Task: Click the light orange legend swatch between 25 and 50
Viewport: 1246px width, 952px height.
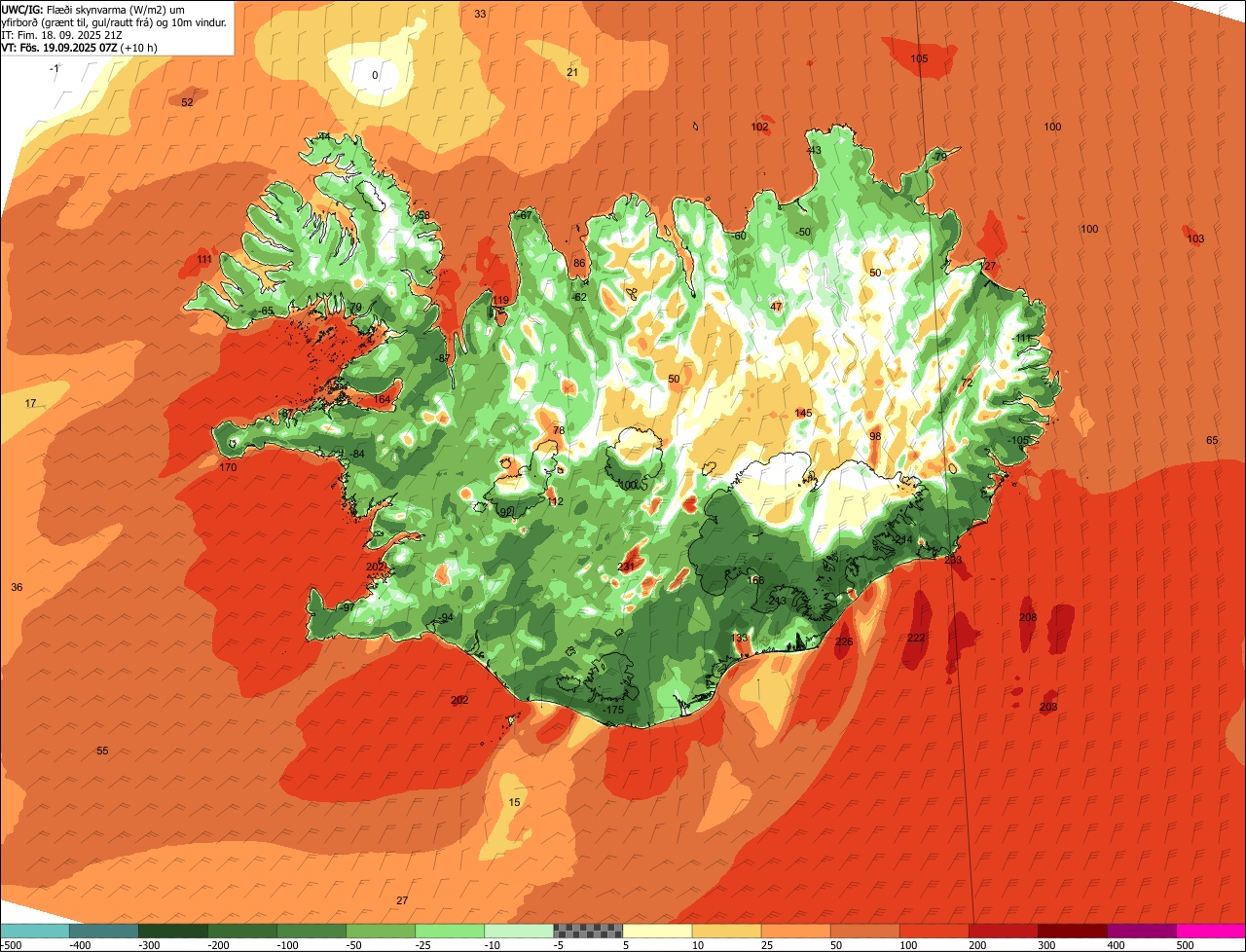Action: point(795,931)
